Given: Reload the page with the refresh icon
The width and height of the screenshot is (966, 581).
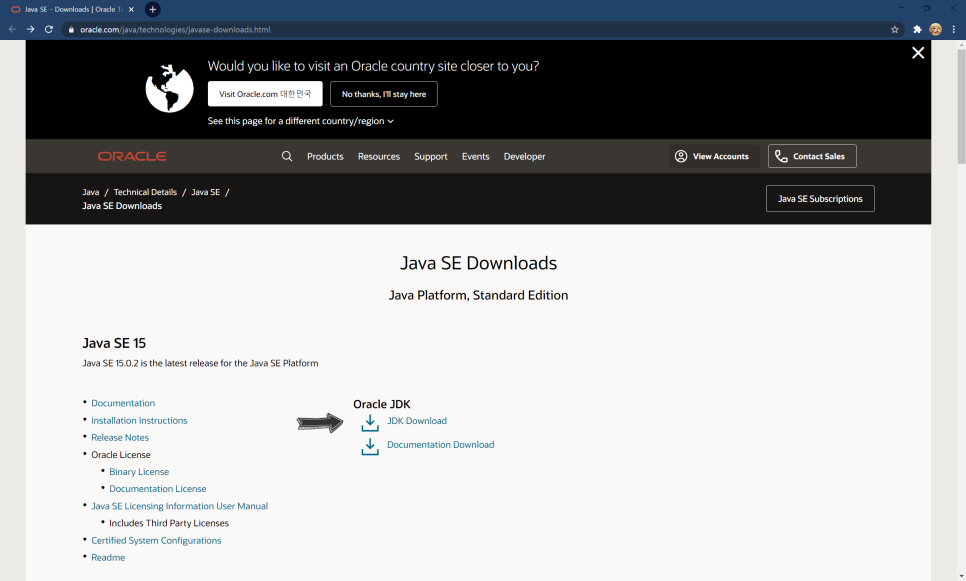Looking at the screenshot, I should 49,29.
